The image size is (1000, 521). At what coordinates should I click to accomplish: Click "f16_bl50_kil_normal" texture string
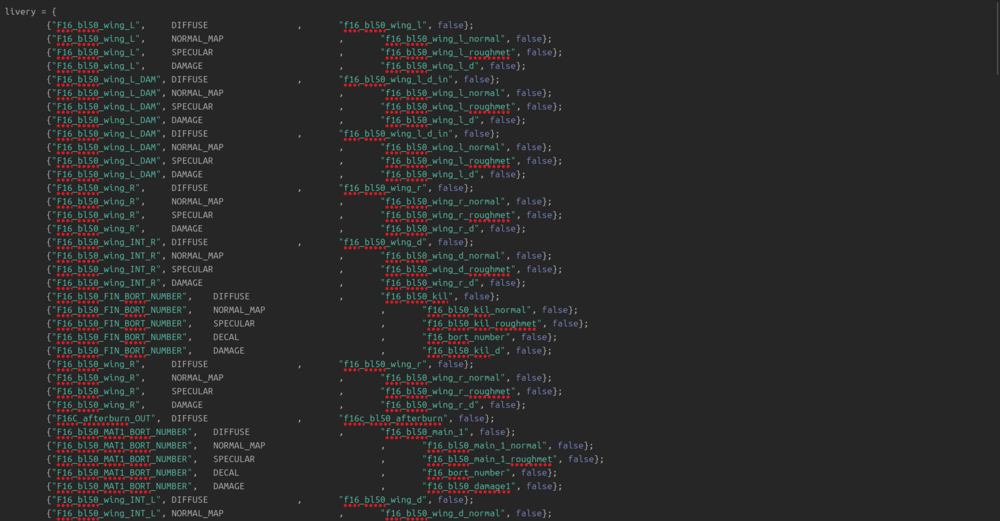pyautogui.click(x=477, y=310)
